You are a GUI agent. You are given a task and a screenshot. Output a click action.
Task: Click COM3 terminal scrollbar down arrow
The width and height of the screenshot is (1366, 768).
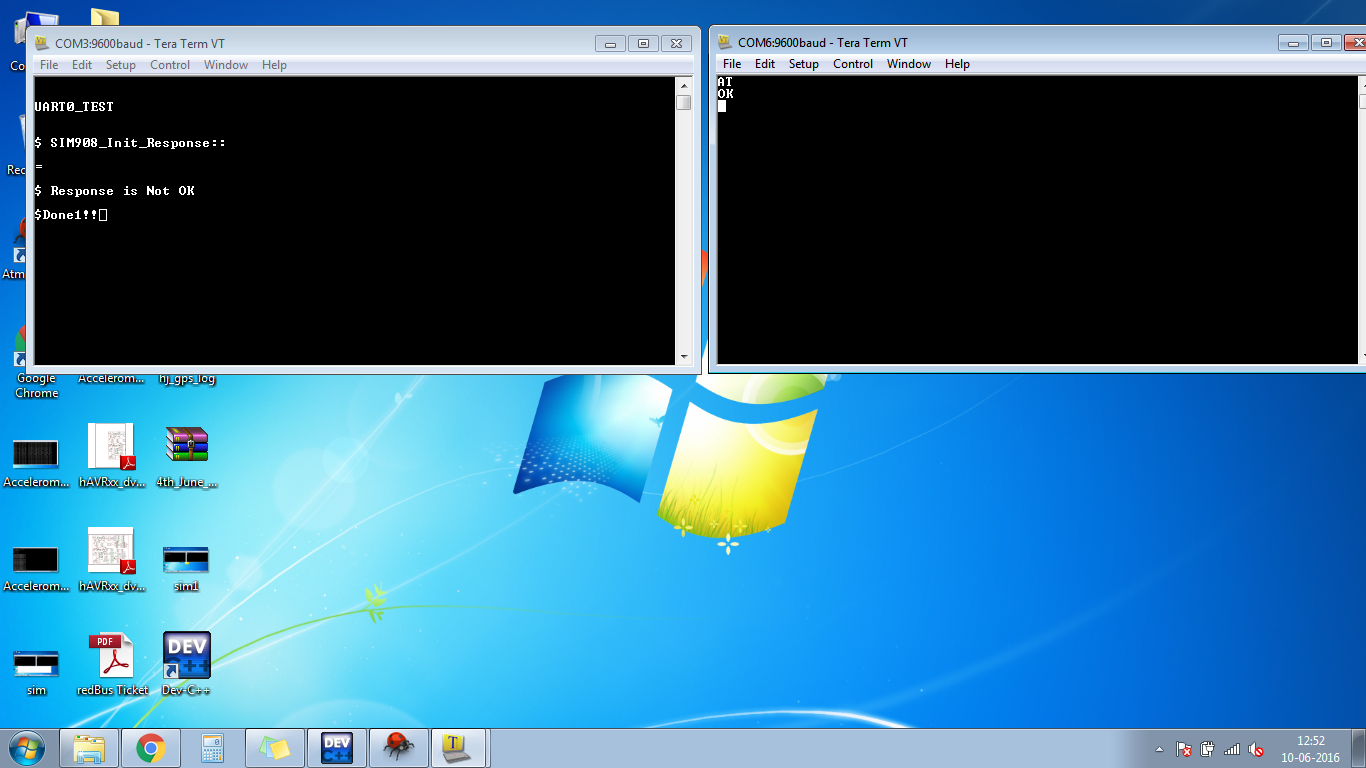pos(684,357)
